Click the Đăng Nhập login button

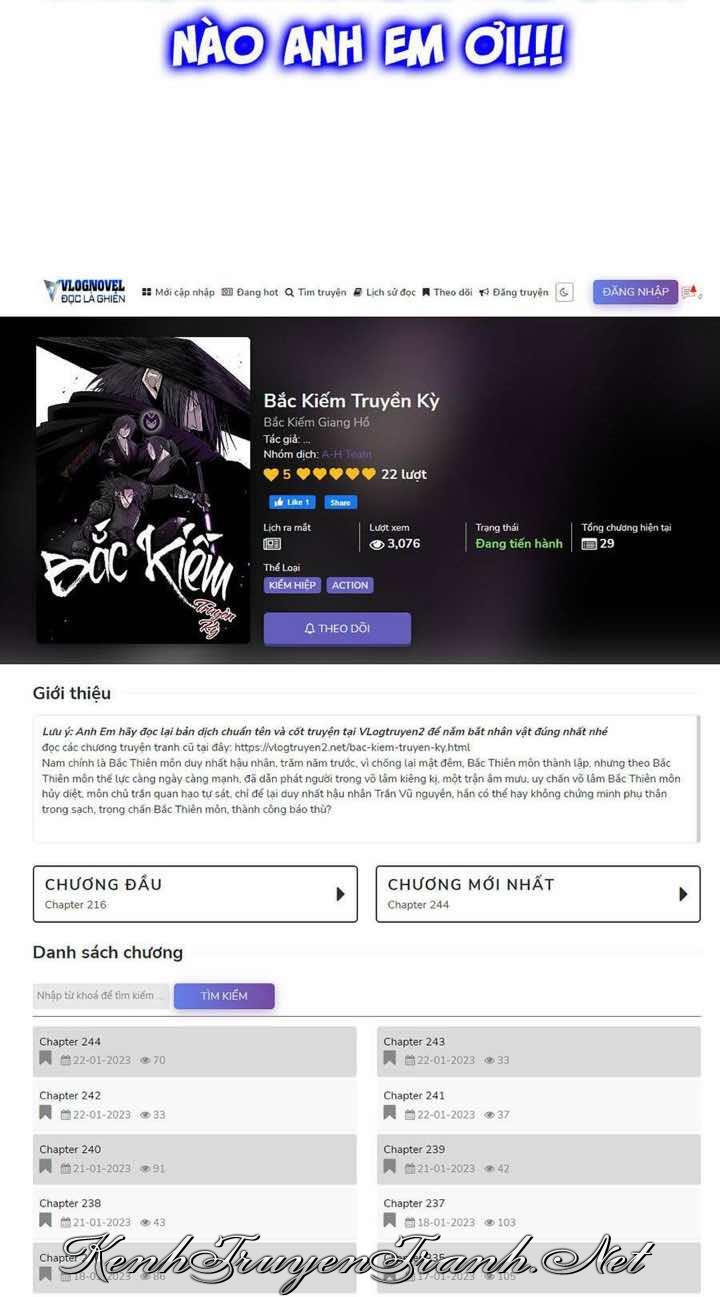click(636, 292)
